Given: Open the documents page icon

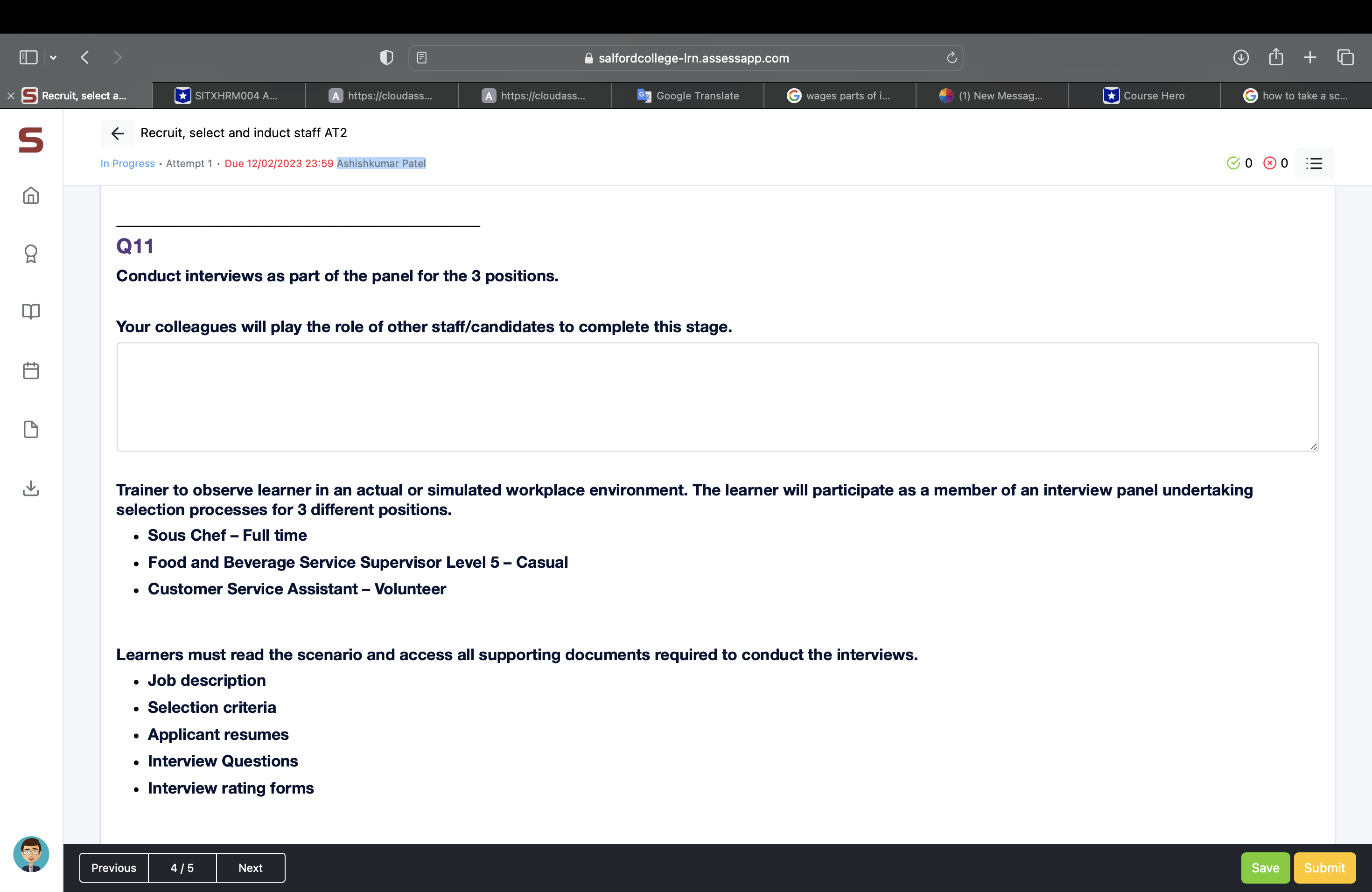Looking at the screenshot, I should tap(30, 429).
